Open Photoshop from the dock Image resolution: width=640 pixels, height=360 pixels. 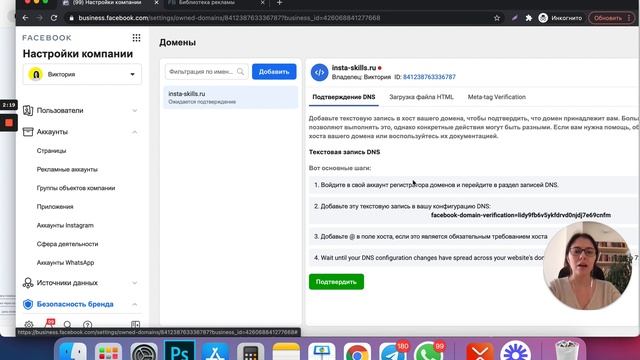click(x=180, y=351)
